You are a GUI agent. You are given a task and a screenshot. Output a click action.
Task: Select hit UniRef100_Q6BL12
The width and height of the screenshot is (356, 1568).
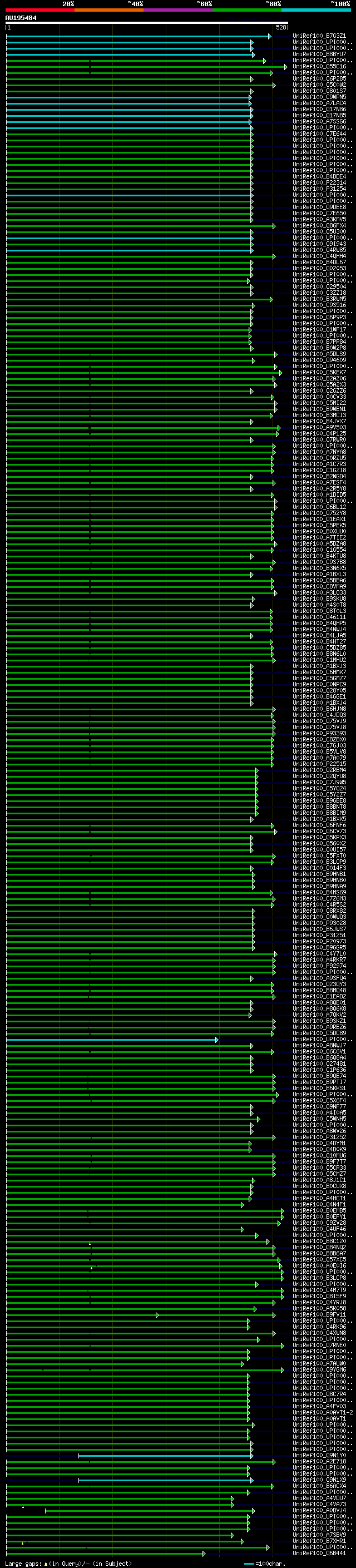click(319, 506)
